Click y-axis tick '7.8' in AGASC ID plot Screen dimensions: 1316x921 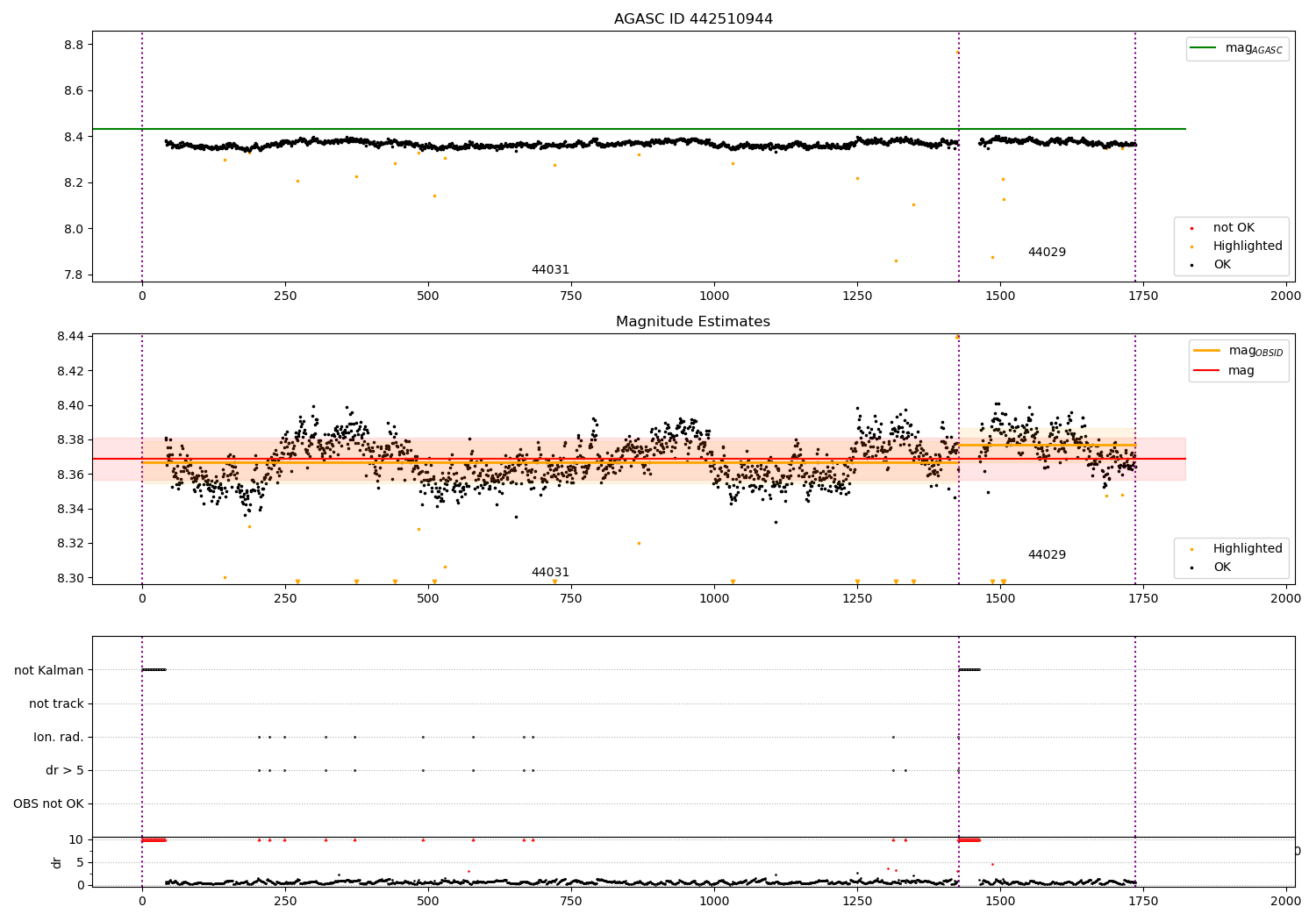[73, 275]
